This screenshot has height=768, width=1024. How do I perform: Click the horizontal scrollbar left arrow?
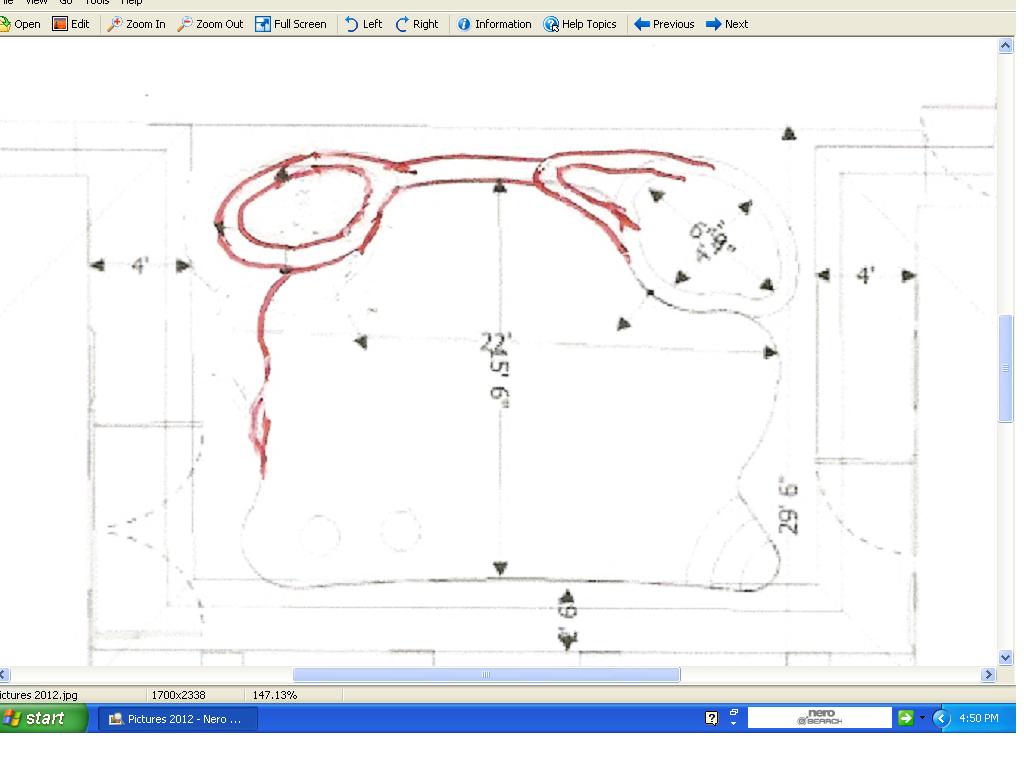[4, 675]
